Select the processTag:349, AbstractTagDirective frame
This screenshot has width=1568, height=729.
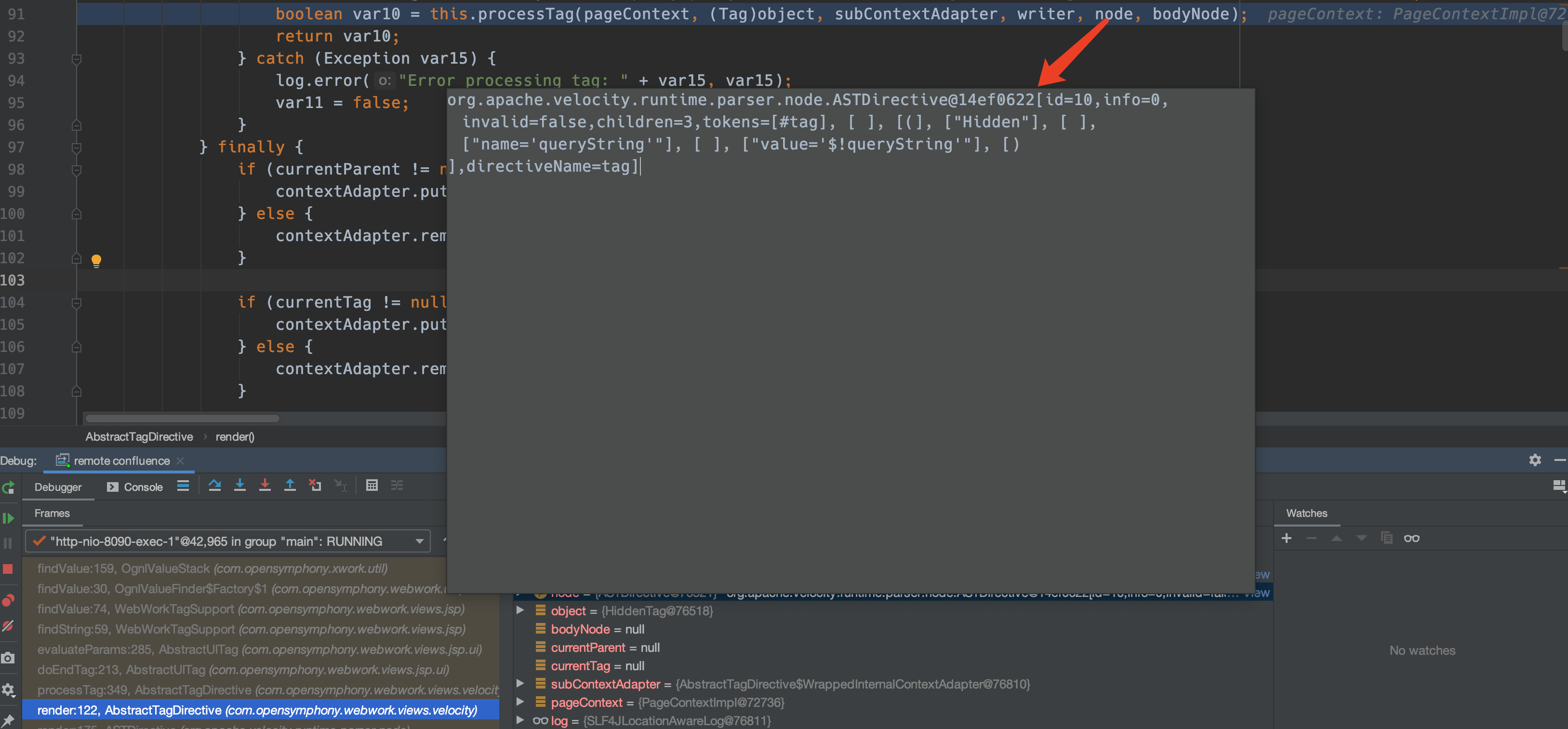[x=261, y=690]
